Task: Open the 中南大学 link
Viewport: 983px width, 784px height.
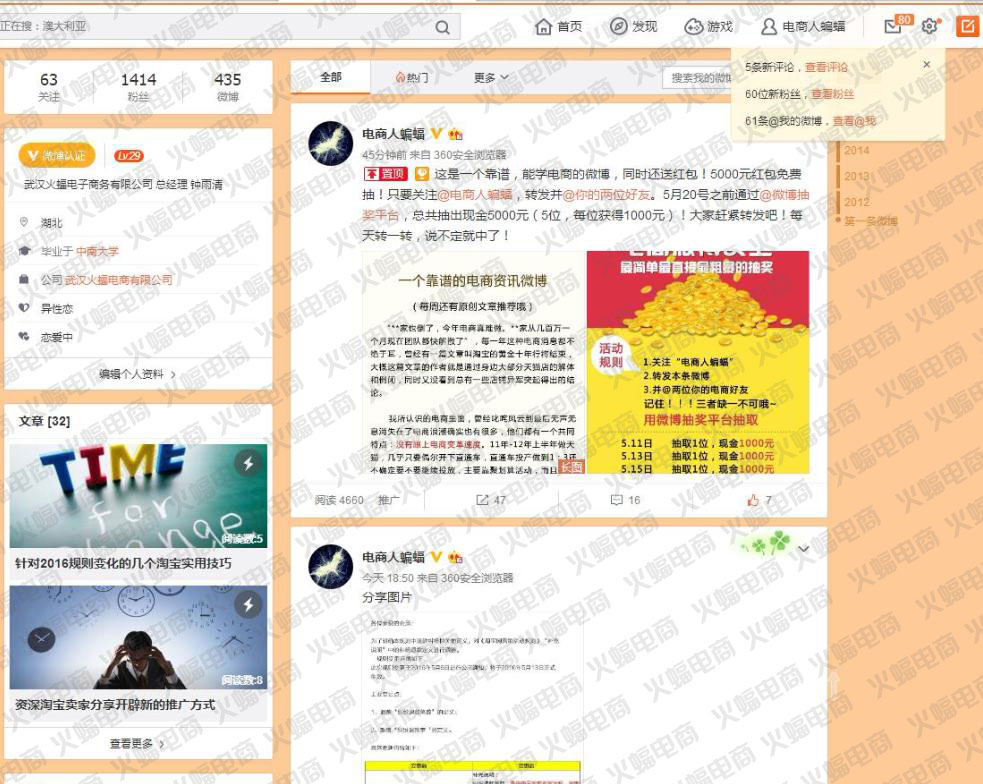Action: (97, 251)
